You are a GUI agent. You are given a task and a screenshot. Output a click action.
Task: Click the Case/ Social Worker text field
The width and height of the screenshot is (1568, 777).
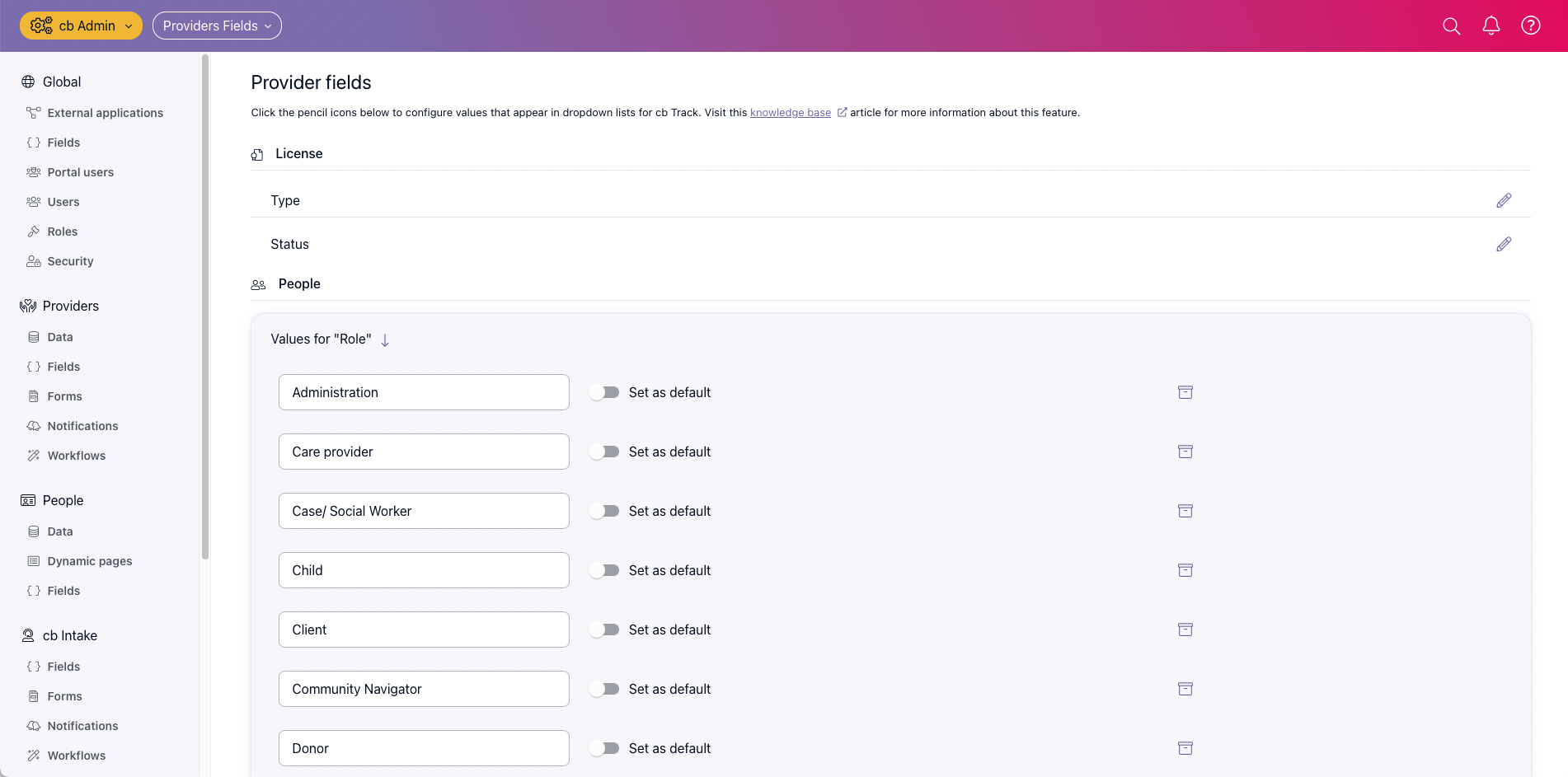point(424,511)
